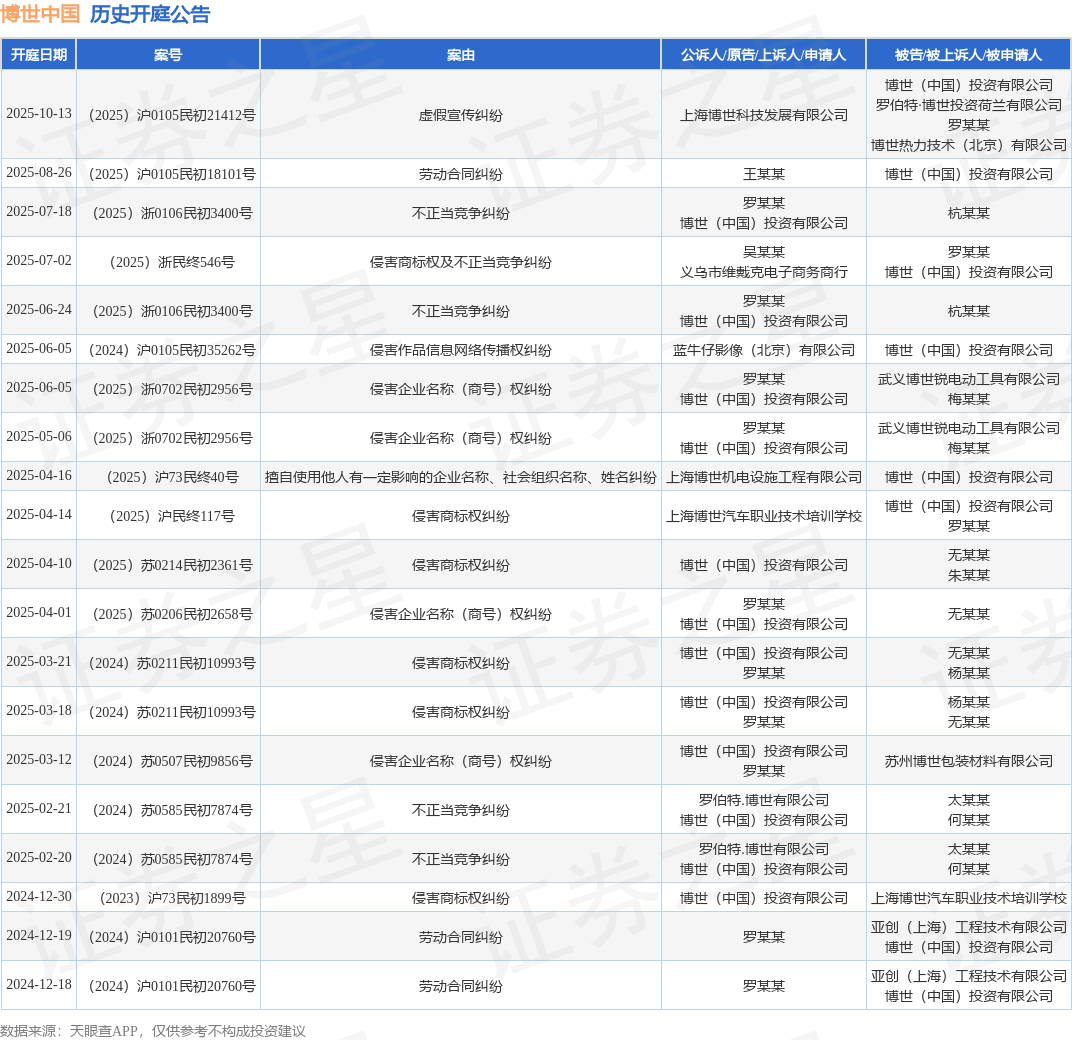Image resolution: width=1072 pixels, height=1040 pixels.
Task: Click plaintiff 吴某某
Action: (x=764, y=252)
